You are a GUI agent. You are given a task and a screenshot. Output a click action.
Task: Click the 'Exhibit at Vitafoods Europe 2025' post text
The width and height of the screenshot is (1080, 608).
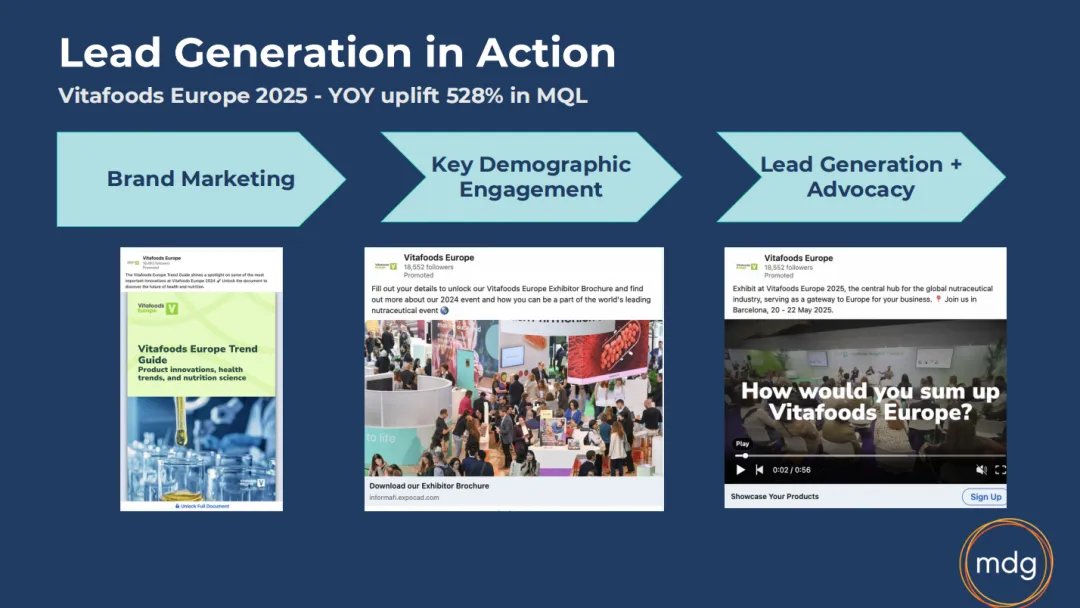click(x=862, y=299)
